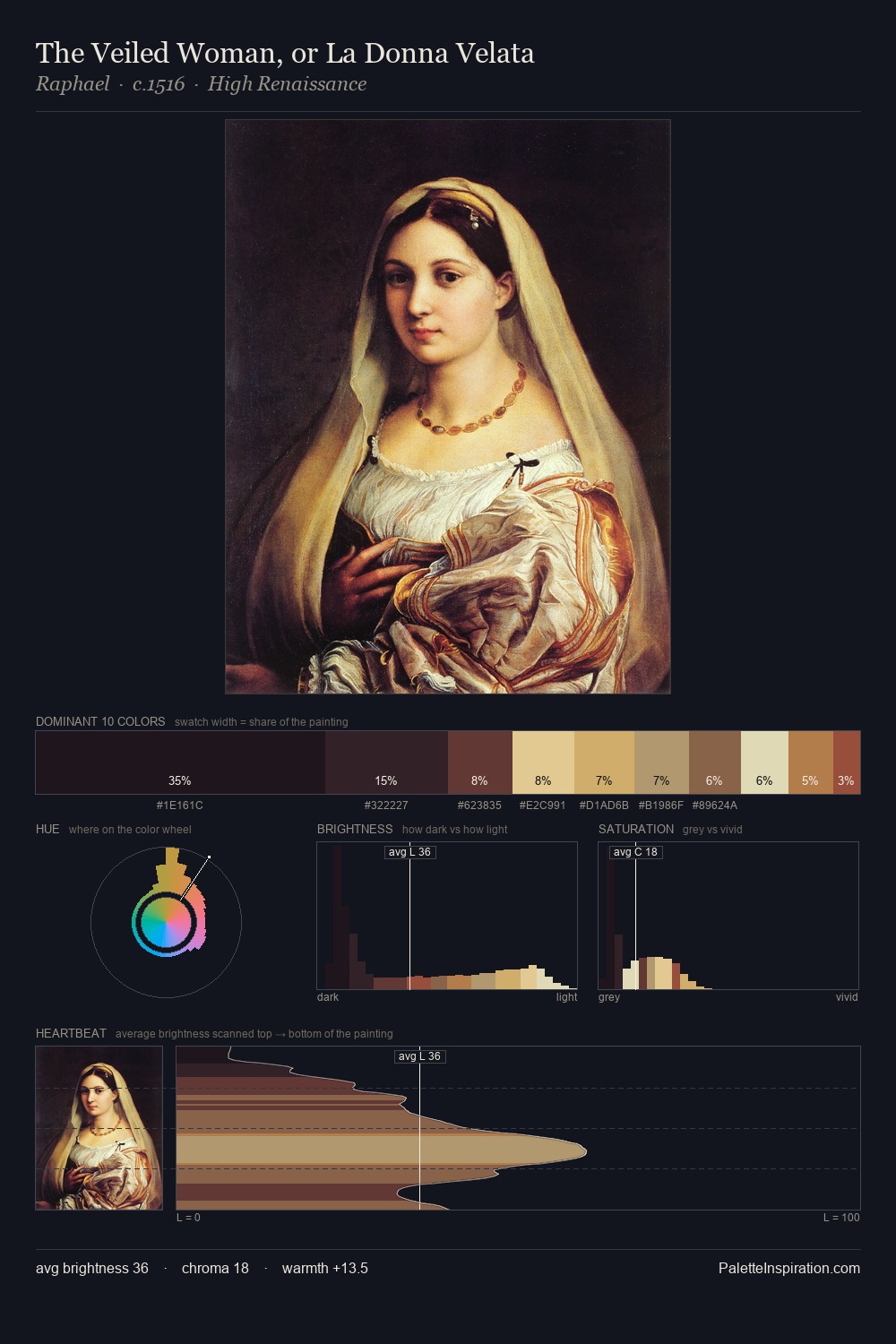Click the 'light' axis label
This screenshot has width=896, height=1344.
(x=566, y=997)
